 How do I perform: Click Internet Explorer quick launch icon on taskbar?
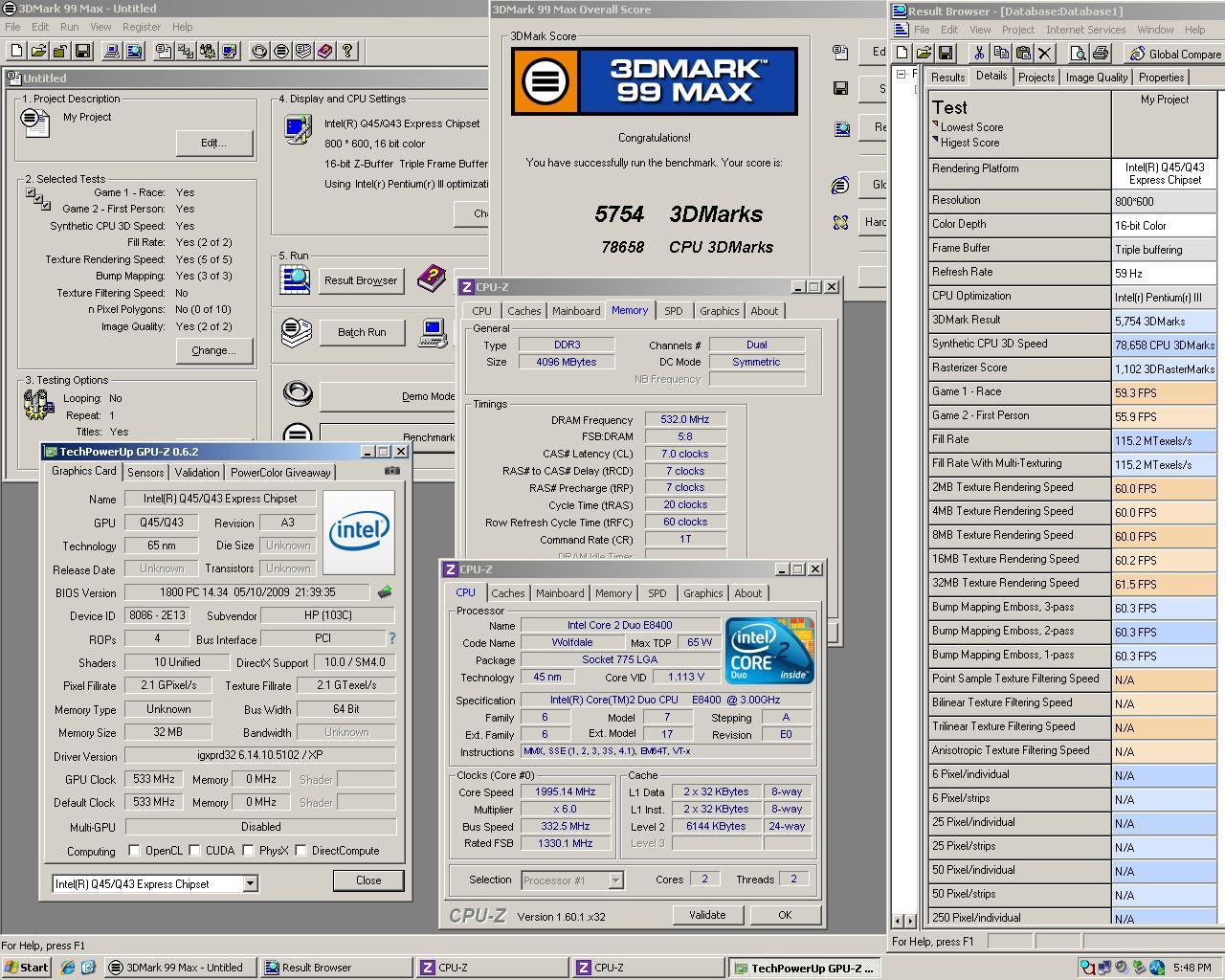point(68,968)
